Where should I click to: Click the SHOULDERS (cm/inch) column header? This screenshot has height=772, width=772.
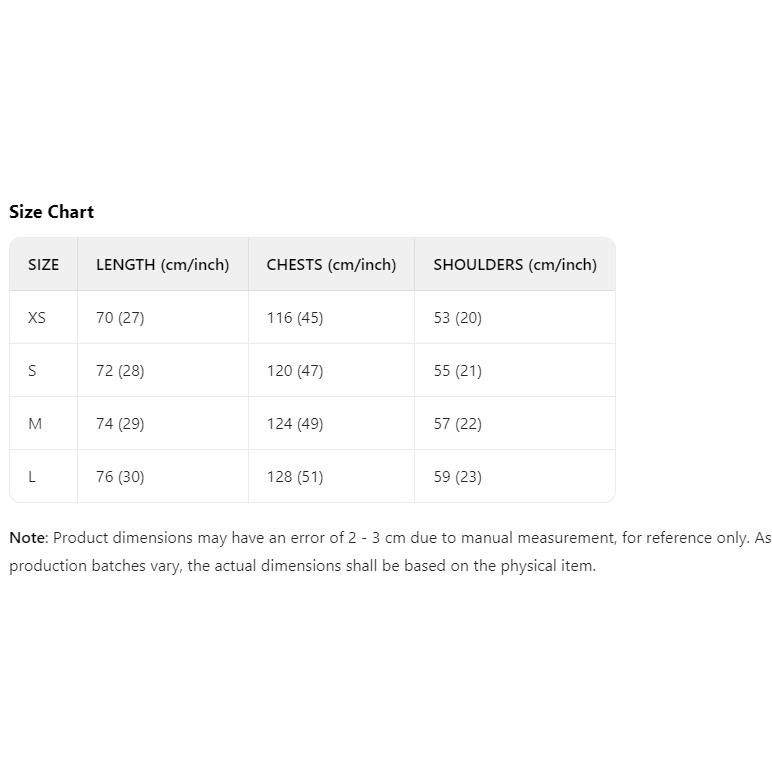click(514, 265)
